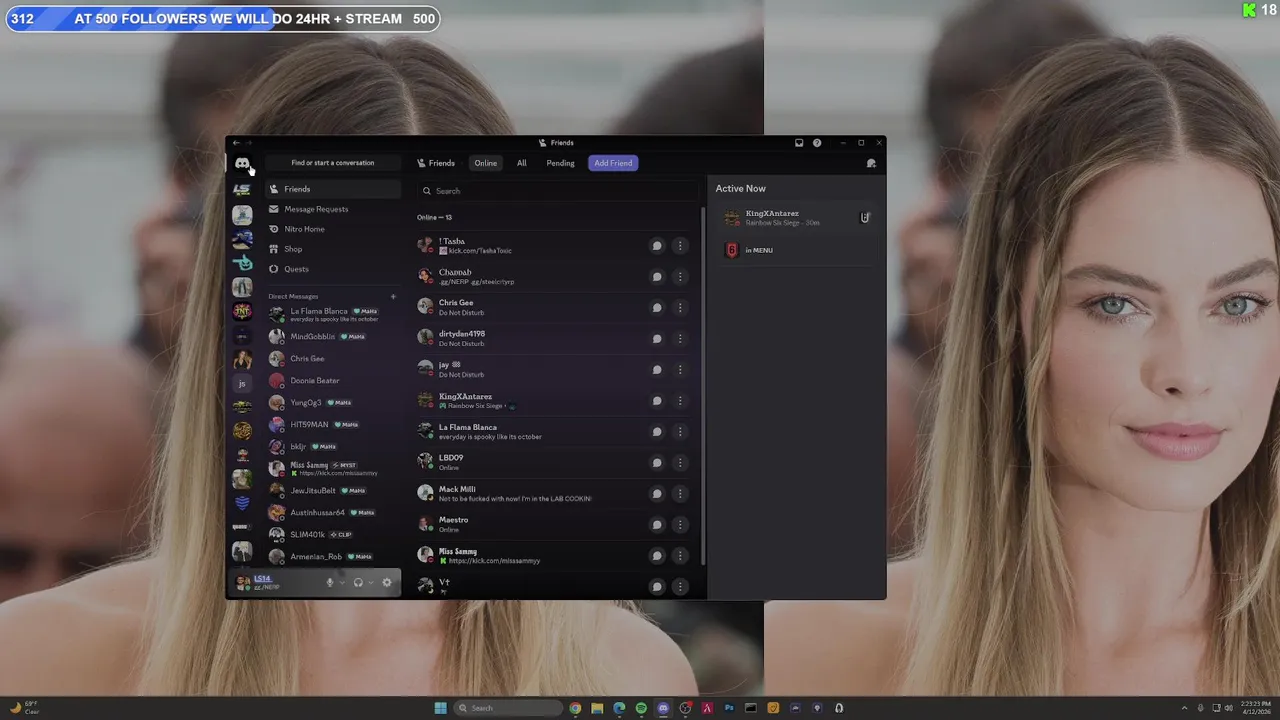Switch to the Pending friends tab
The width and height of the screenshot is (1280, 720).
tap(560, 163)
